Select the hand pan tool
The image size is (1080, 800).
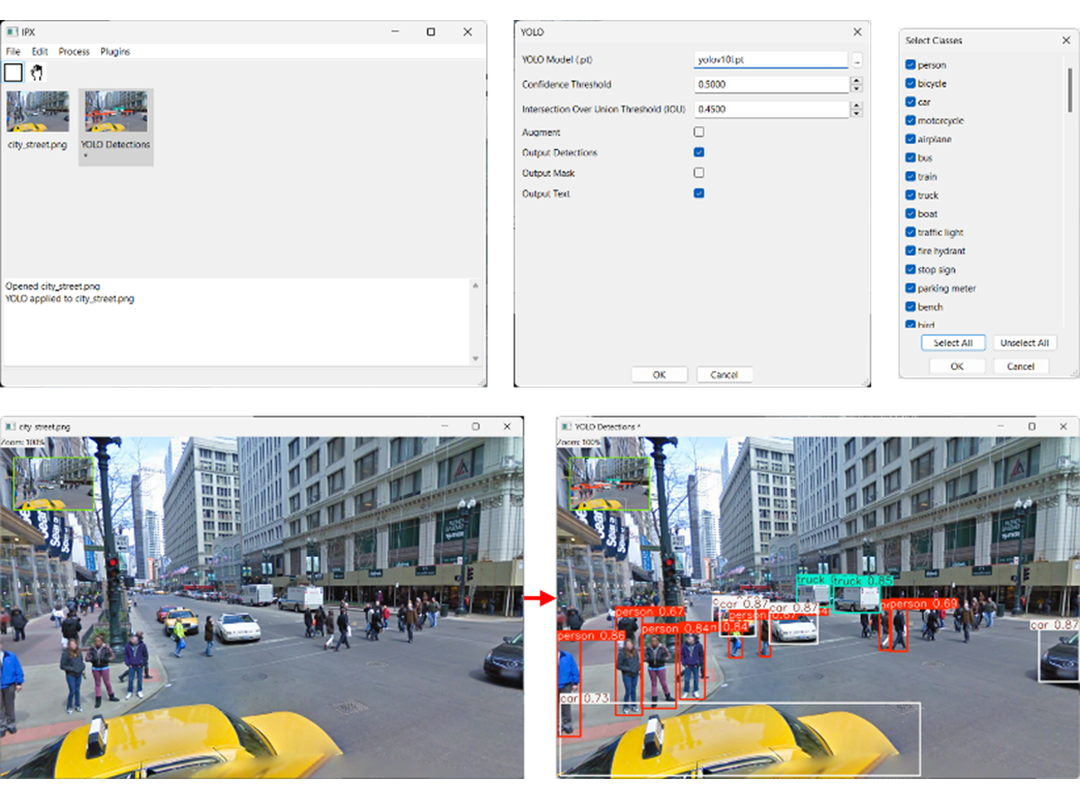(x=39, y=72)
